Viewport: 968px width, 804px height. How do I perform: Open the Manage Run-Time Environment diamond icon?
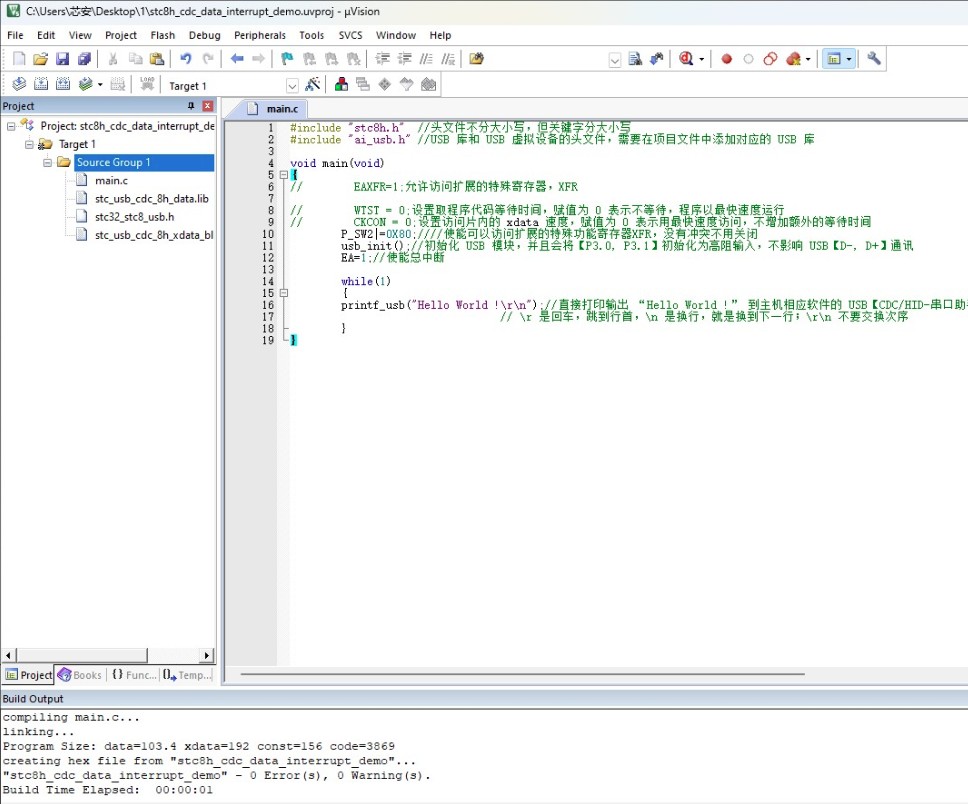pyautogui.click(x=385, y=84)
